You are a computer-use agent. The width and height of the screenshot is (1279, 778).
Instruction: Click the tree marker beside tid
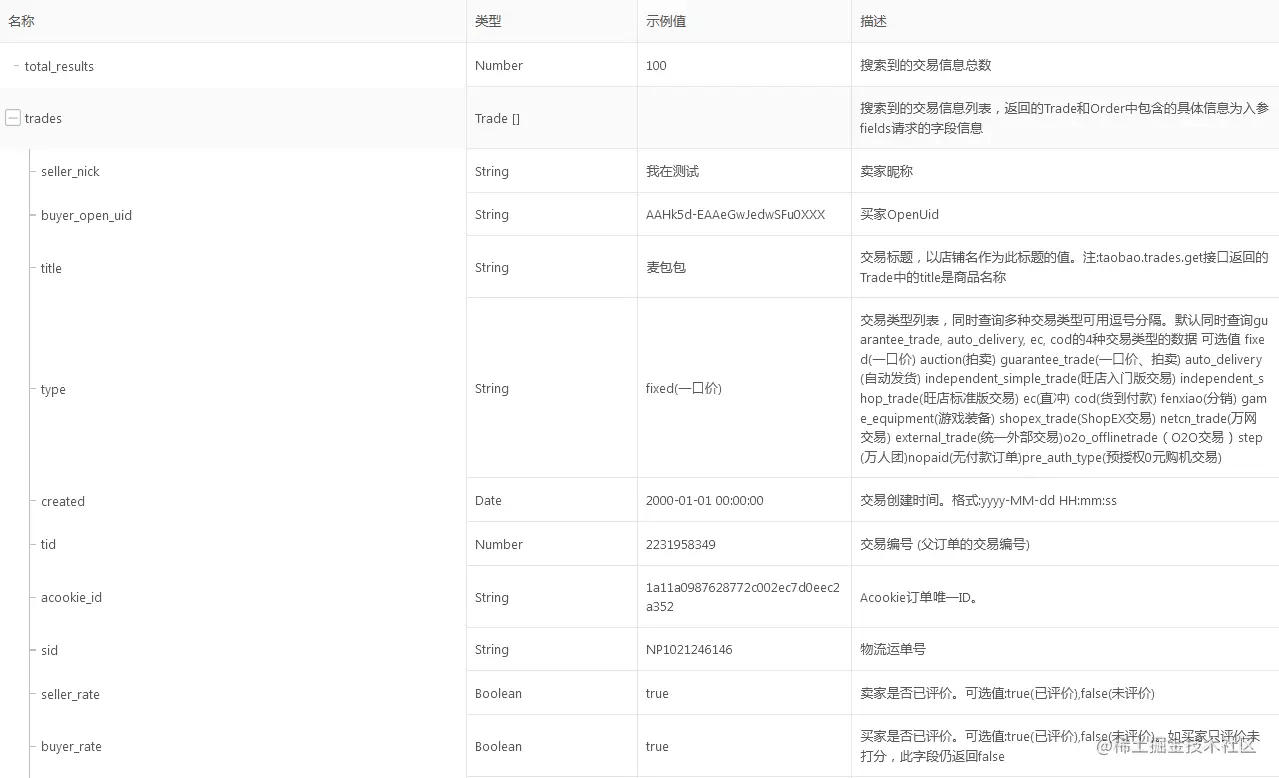pyautogui.click(x=31, y=544)
